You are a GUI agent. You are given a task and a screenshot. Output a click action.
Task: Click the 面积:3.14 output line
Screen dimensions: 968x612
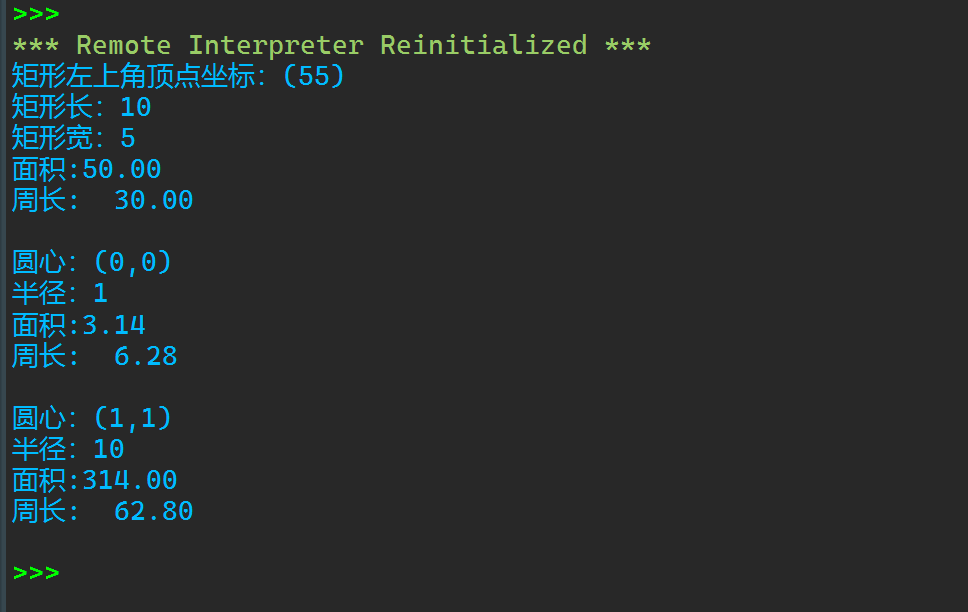coord(78,325)
